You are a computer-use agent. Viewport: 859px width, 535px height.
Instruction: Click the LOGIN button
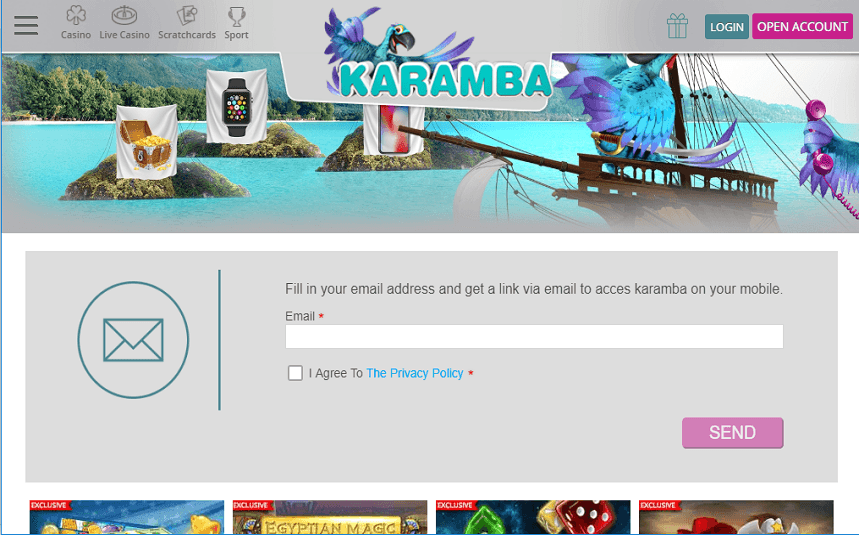coord(726,26)
